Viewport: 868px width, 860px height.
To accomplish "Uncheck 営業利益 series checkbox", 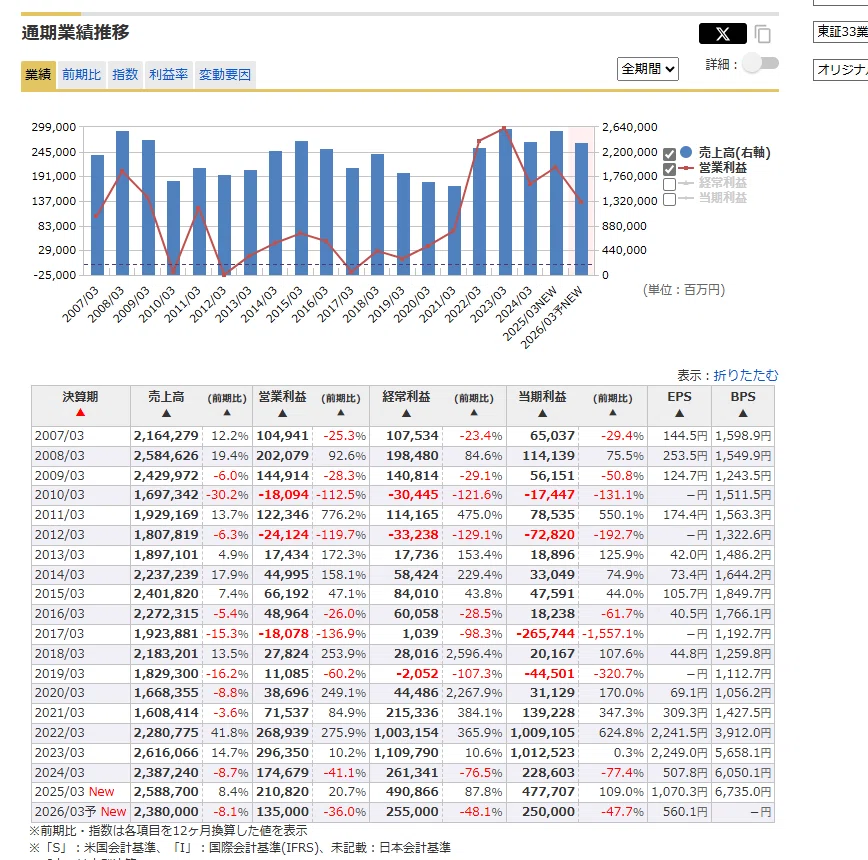I will tap(669, 169).
